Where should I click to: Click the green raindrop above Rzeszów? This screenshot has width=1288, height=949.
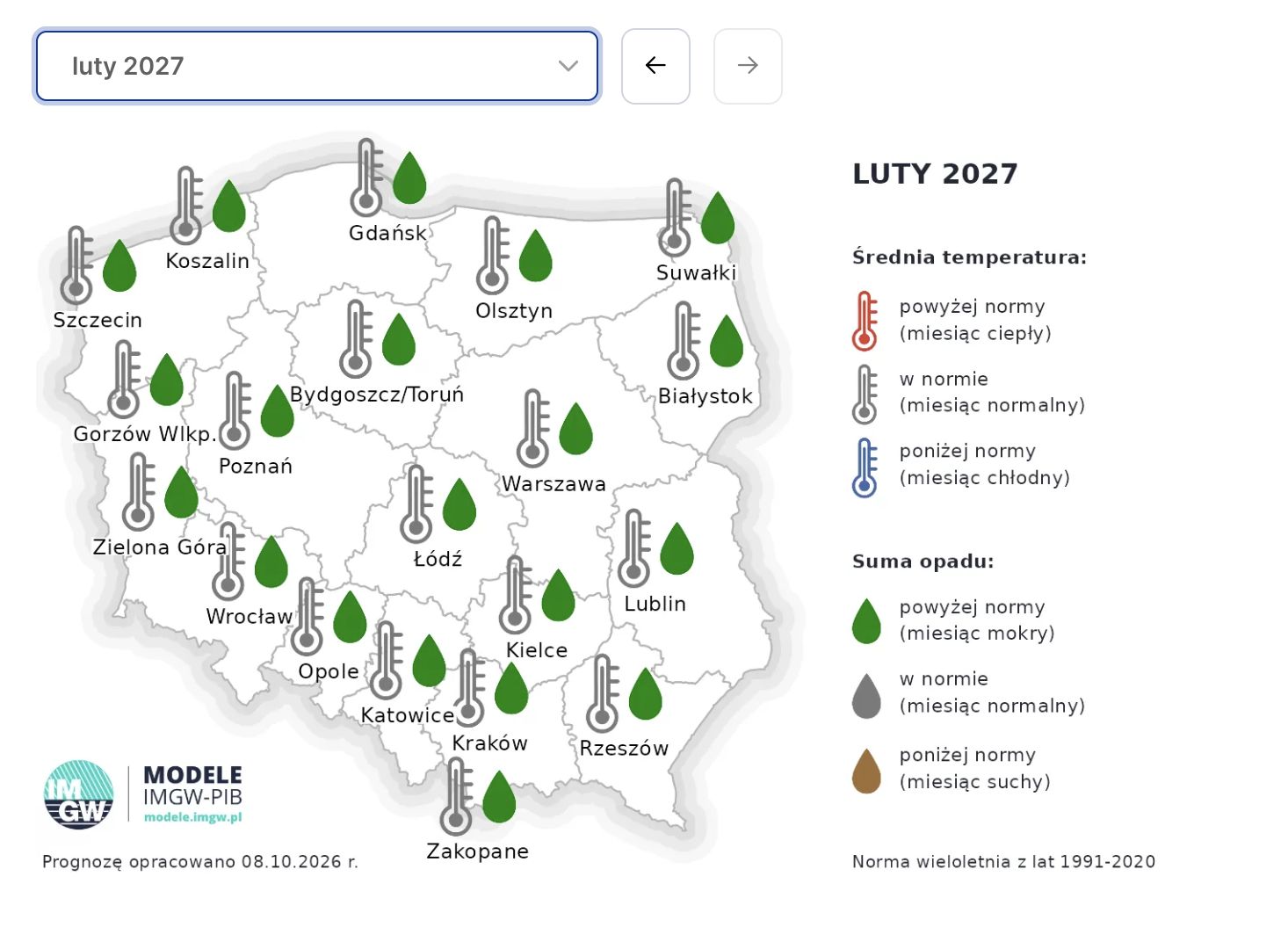pyautogui.click(x=645, y=693)
